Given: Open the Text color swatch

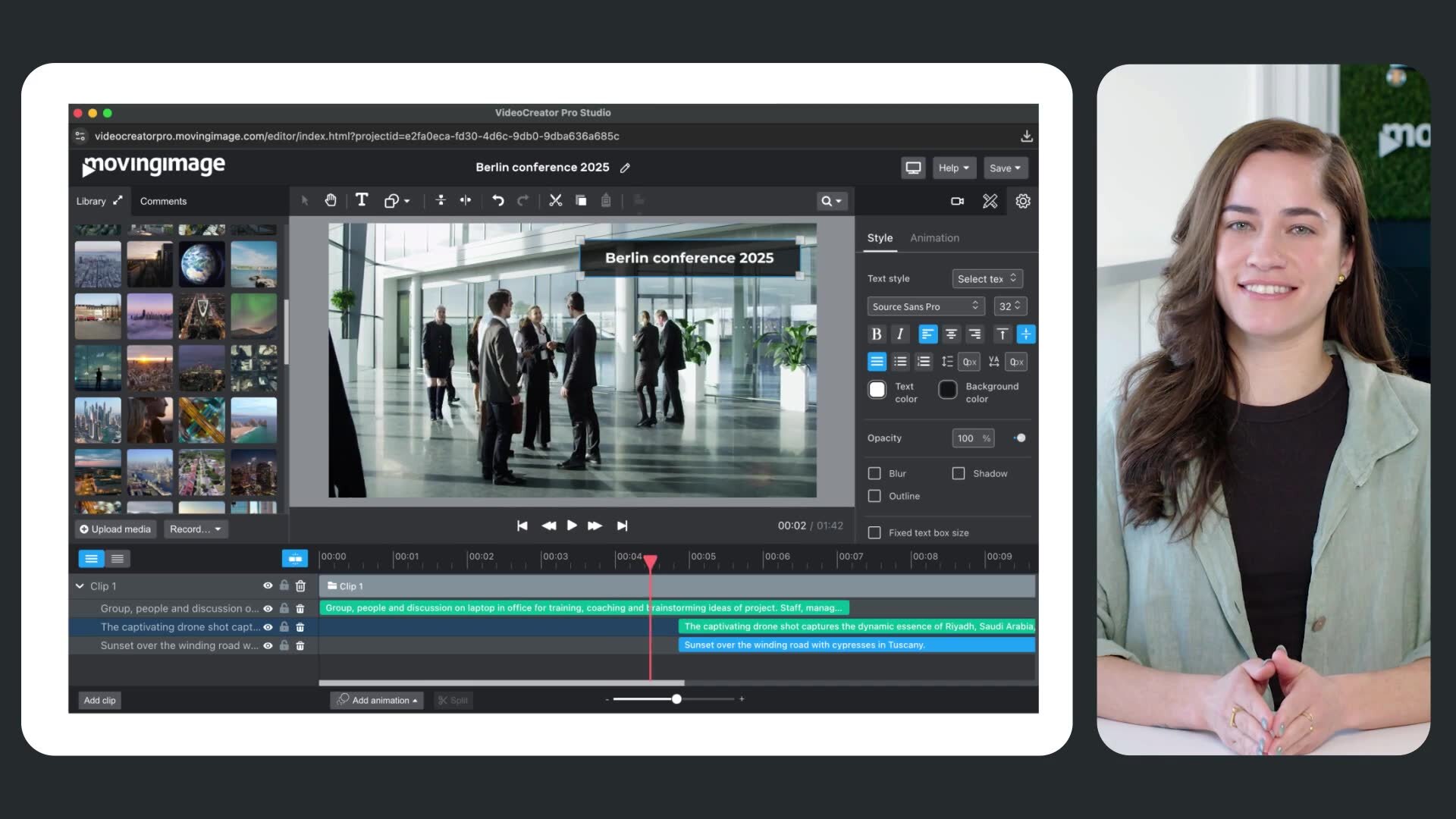Looking at the screenshot, I should 877,390.
